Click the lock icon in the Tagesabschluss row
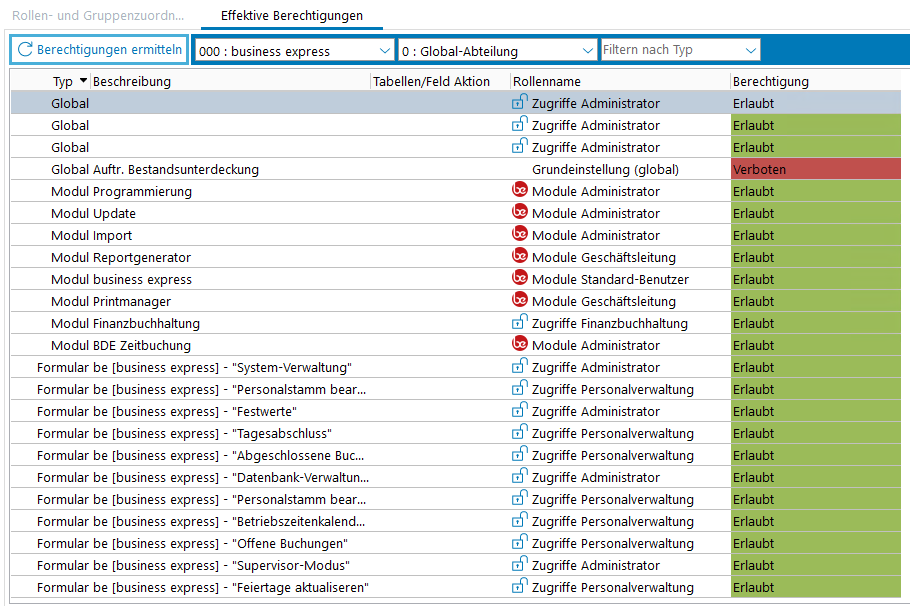Screen dimensions: 910x606 (519, 432)
